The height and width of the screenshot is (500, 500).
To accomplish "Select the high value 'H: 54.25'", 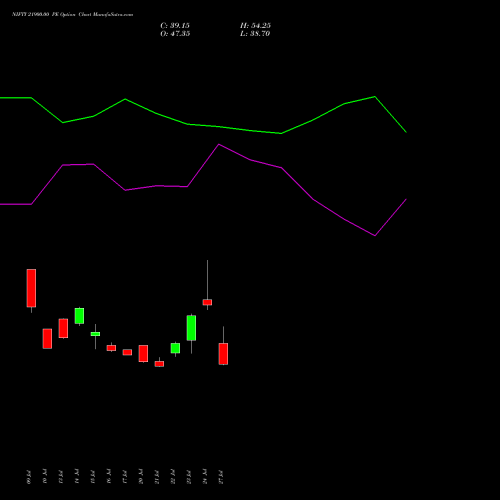I will (x=255, y=26).
